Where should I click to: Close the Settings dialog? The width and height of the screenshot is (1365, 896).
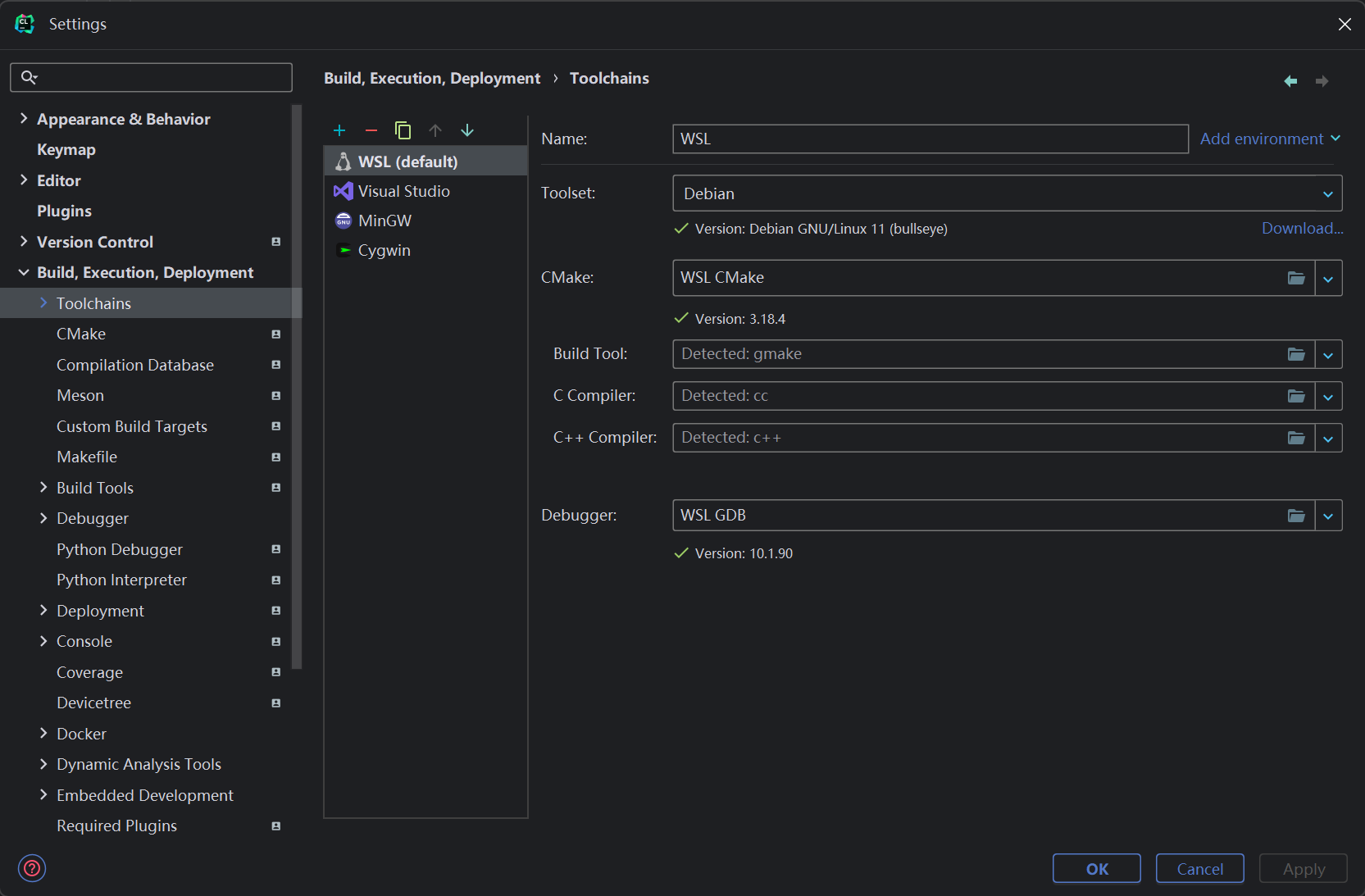(x=1345, y=24)
